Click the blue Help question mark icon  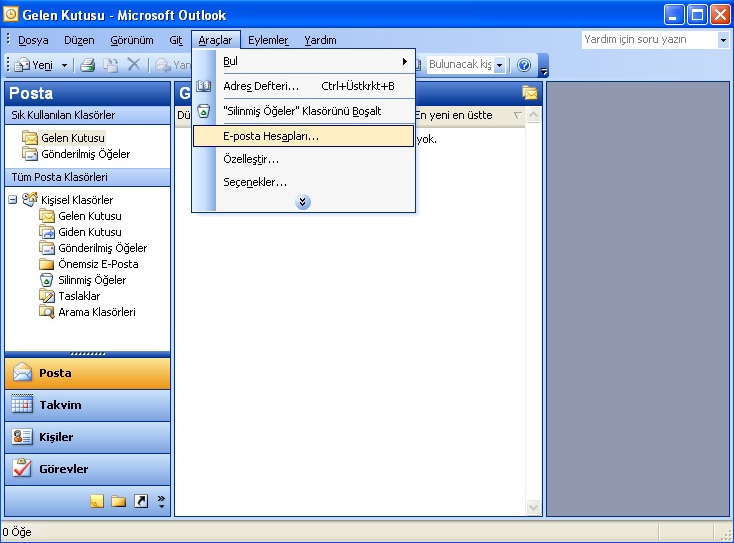click(524, 65)
